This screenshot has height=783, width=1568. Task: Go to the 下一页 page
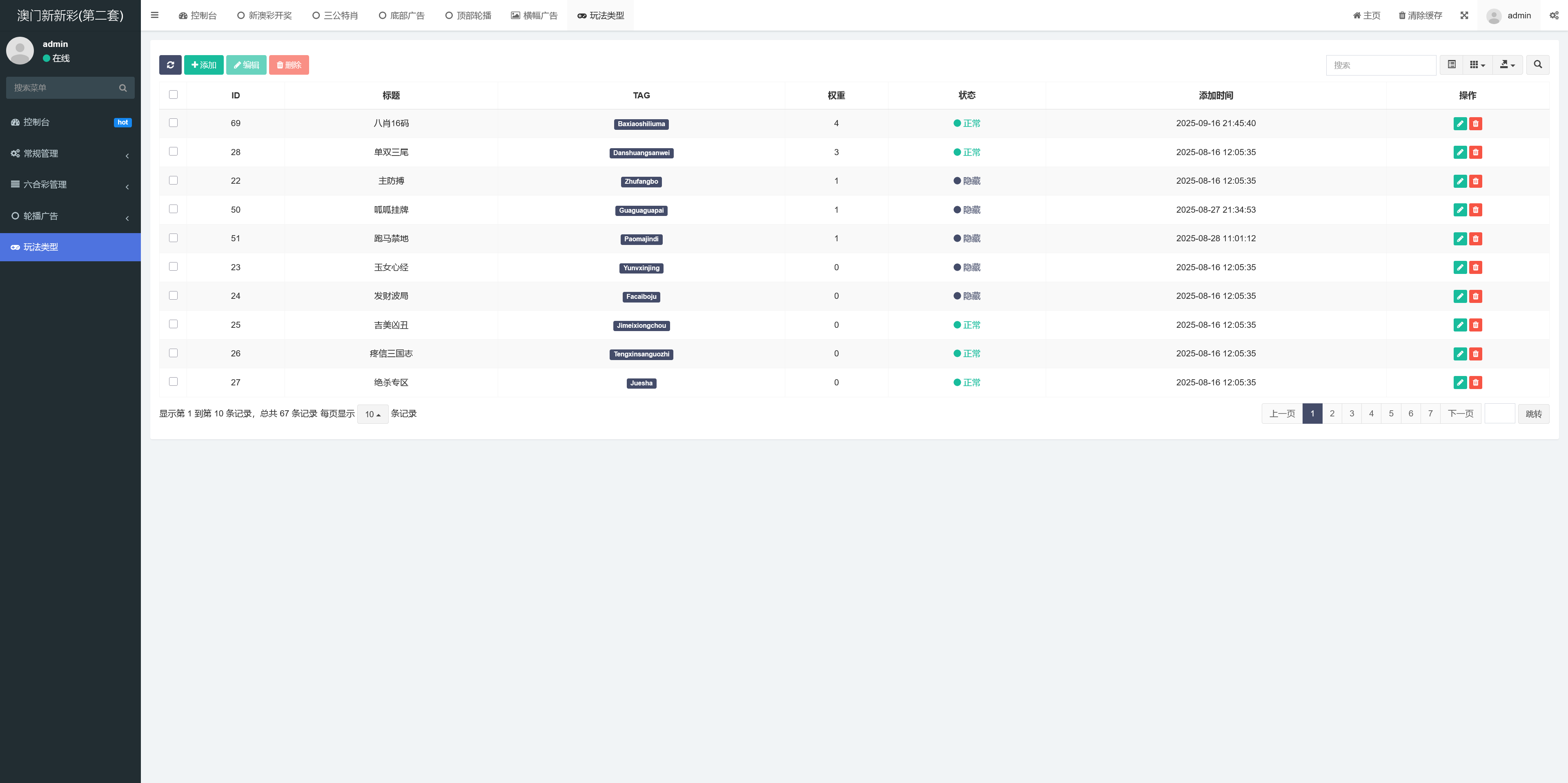point(1460,414)
